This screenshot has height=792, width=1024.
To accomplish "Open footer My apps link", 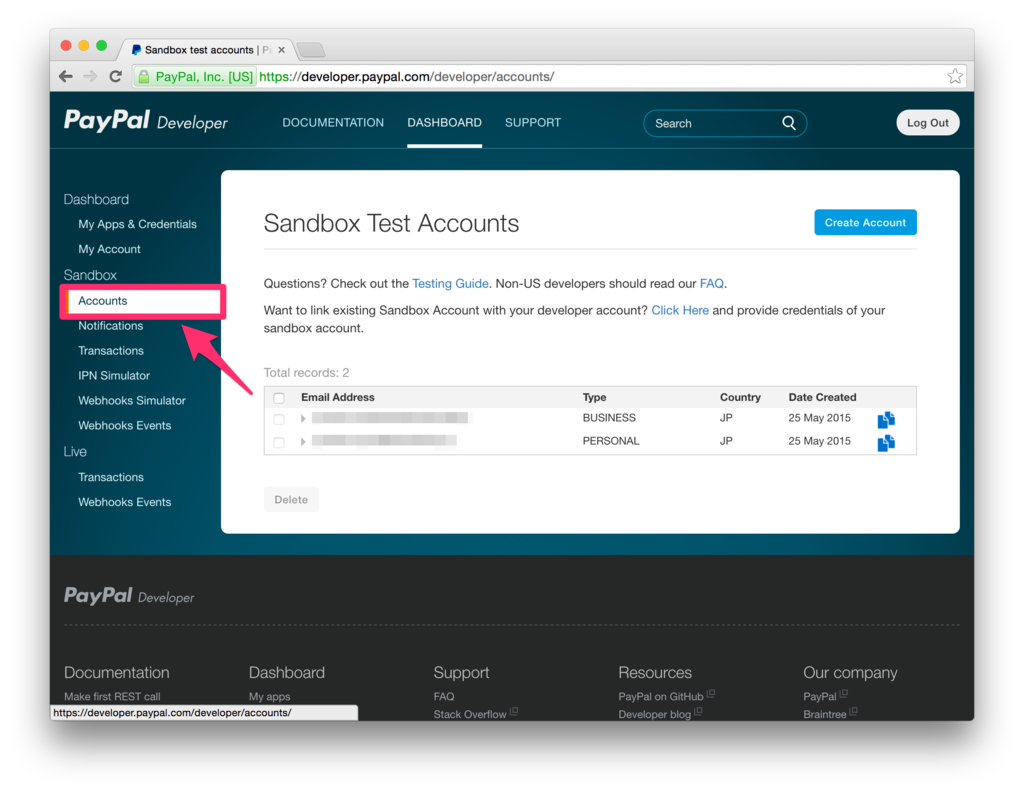I will point(269,696).
